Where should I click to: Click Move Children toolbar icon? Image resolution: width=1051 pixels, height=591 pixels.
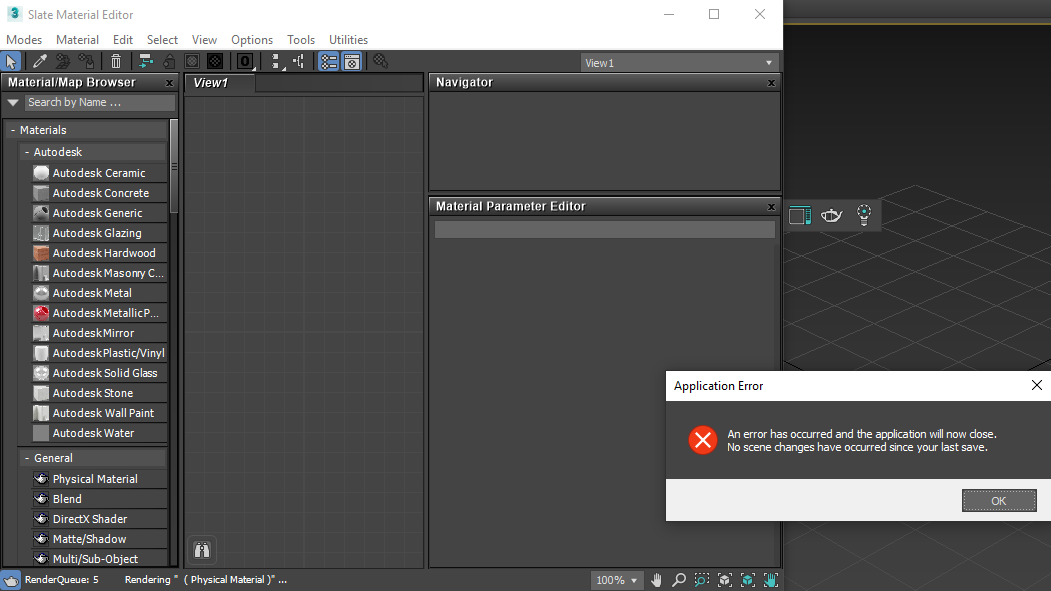[145, 62]
